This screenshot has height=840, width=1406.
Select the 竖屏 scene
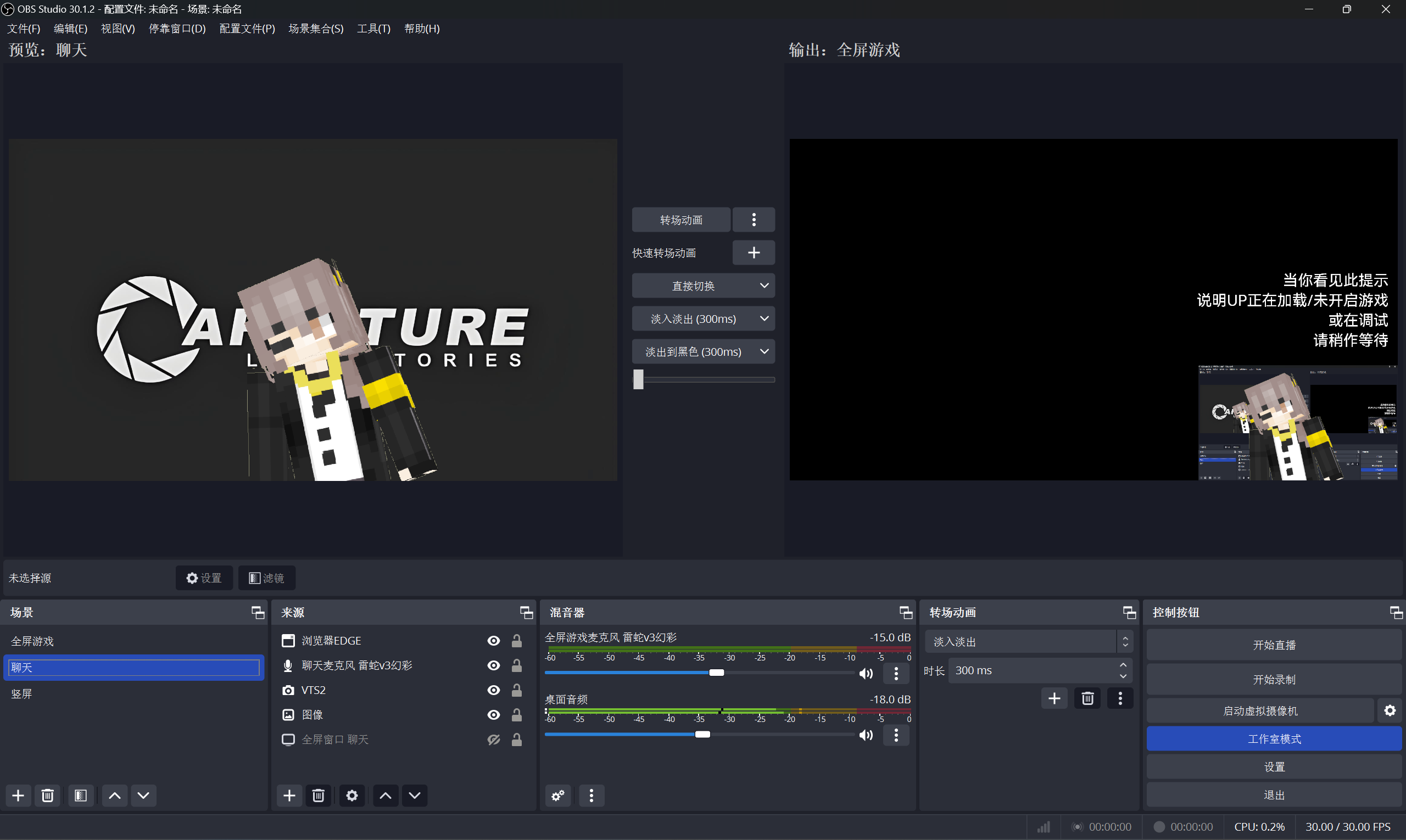(133, 694)
